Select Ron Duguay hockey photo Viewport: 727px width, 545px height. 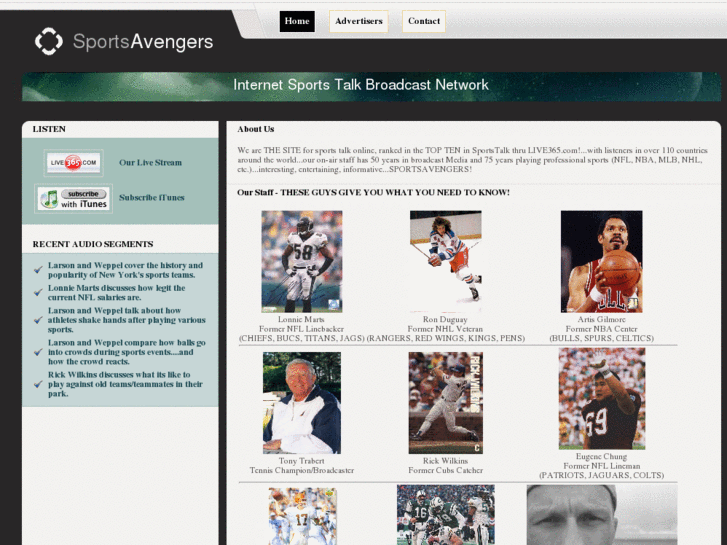(446, 261)
